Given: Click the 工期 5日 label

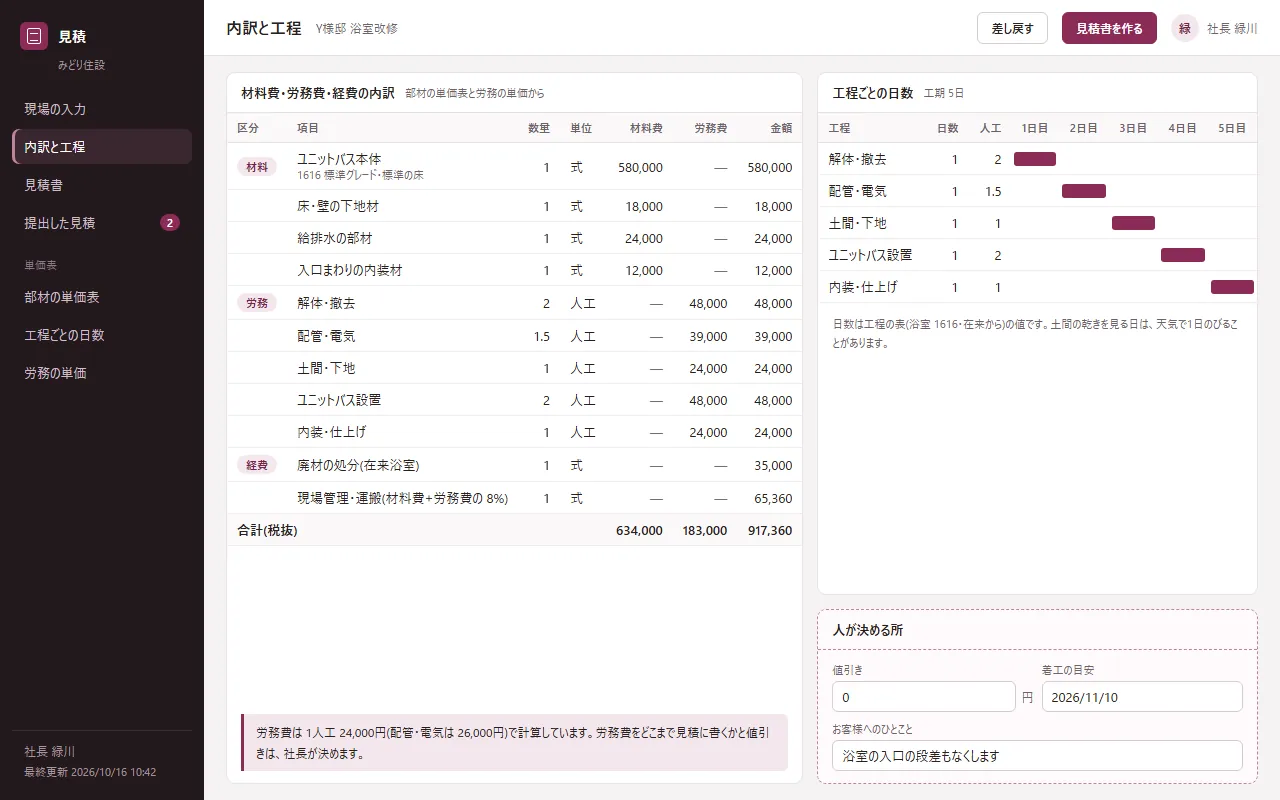Looking at the screenshot, I should pos(944,93).
